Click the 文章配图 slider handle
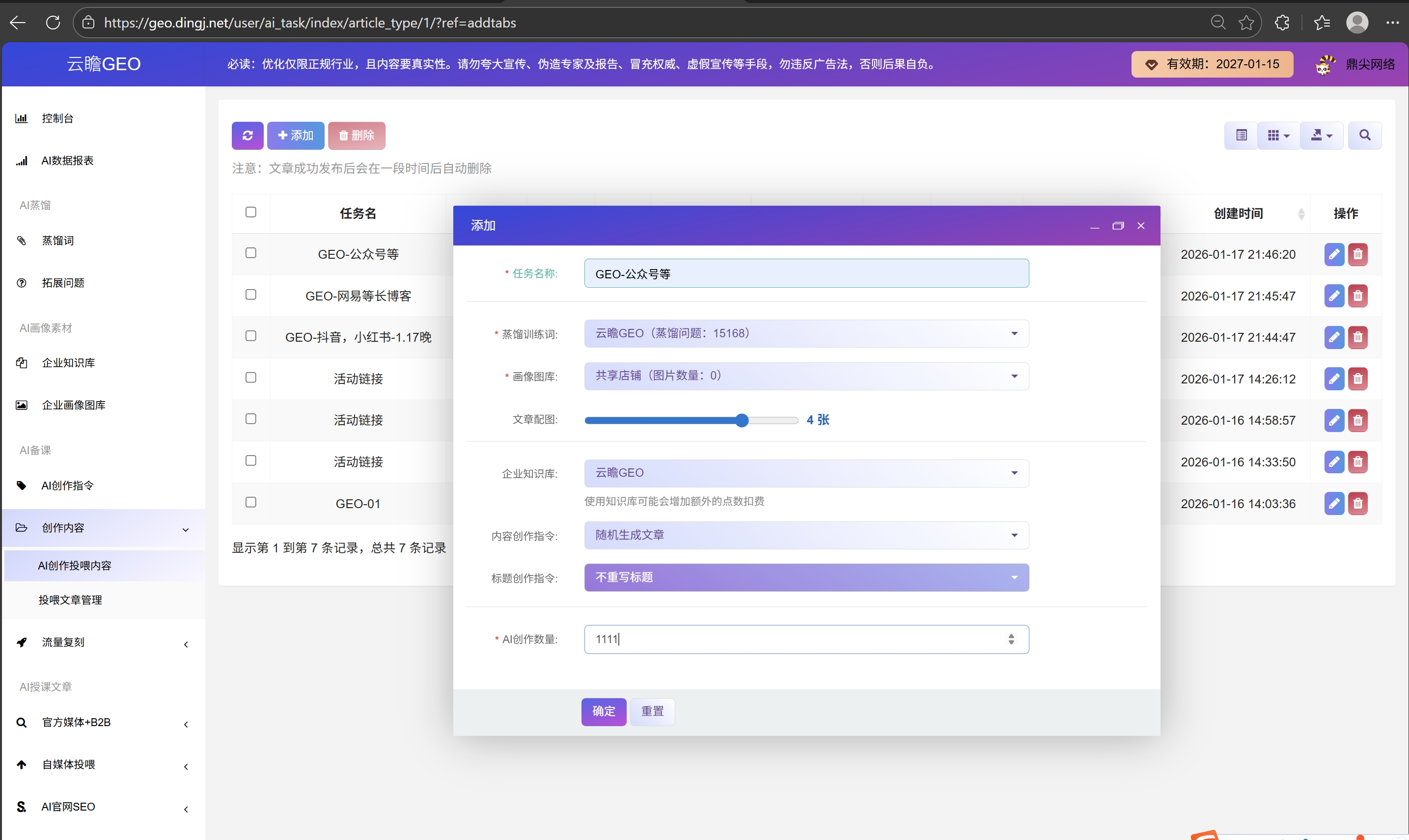1409x840 pixels. coord(742,420)
